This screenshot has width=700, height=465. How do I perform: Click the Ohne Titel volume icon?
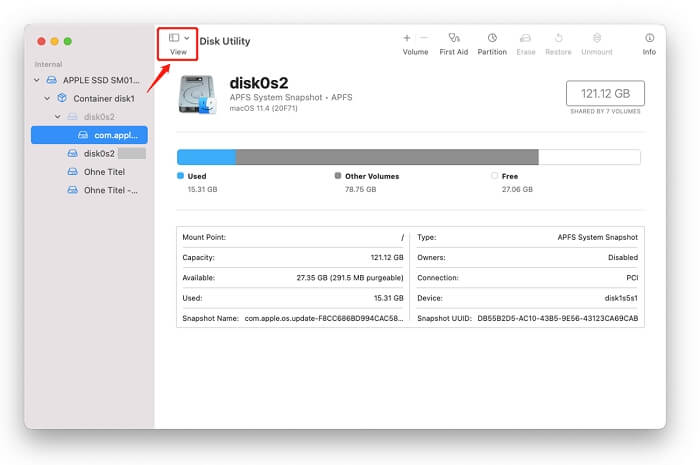pyautogui.click(x=72, y=171)
